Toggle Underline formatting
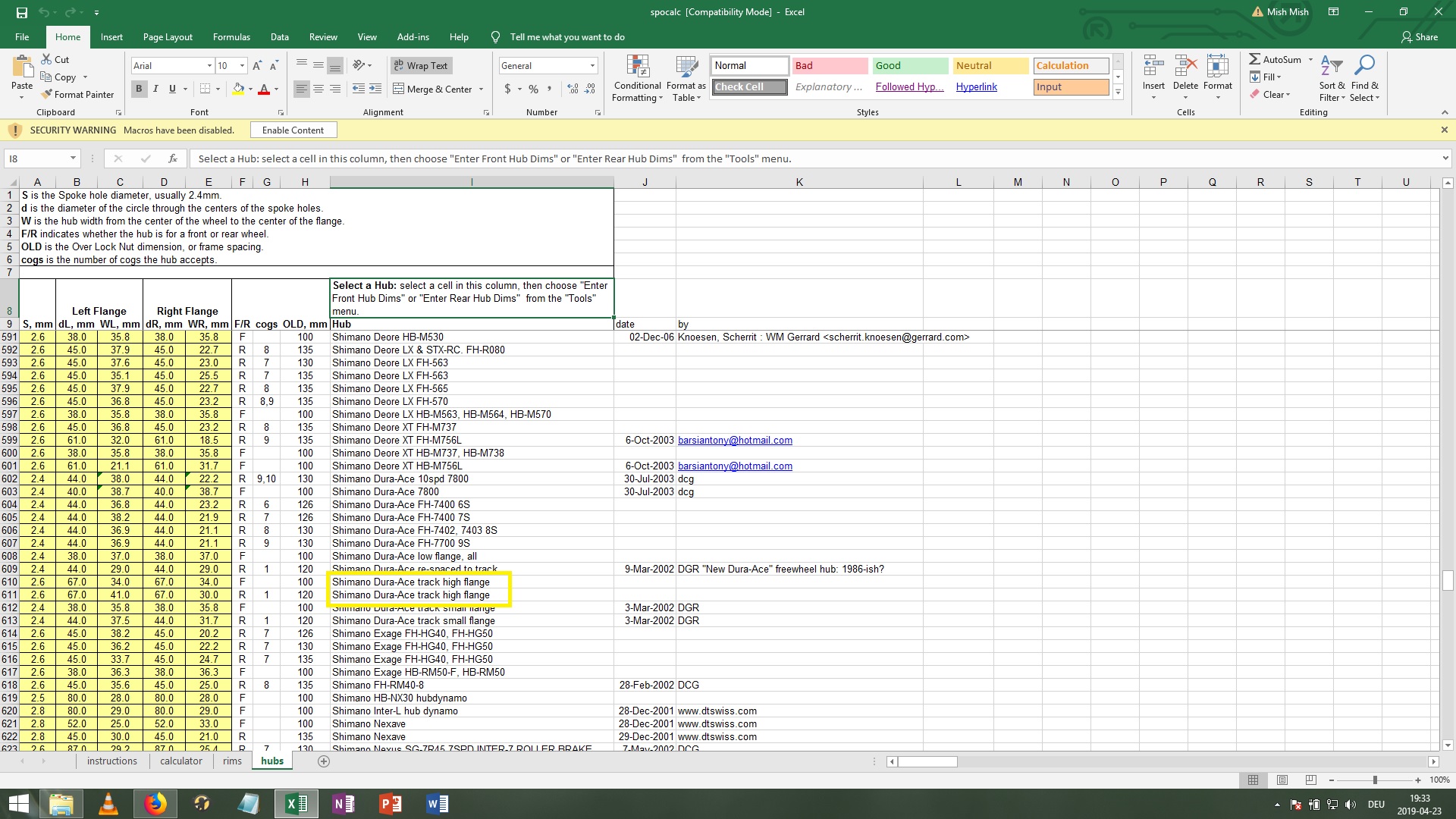The width and height of the screenshot is (1456, 819). click(172, 89)
